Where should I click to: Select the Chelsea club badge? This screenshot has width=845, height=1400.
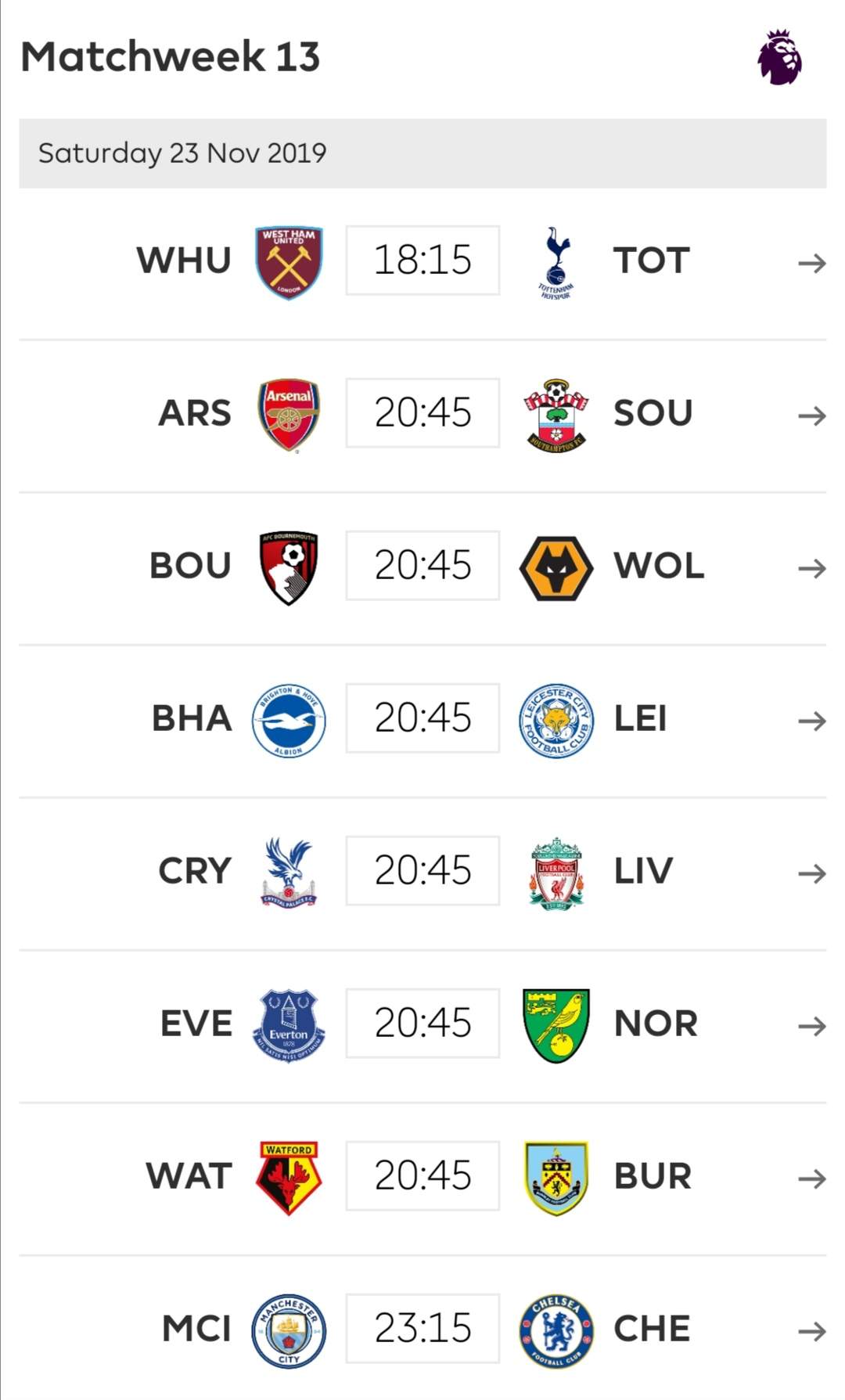(556, 1330)
